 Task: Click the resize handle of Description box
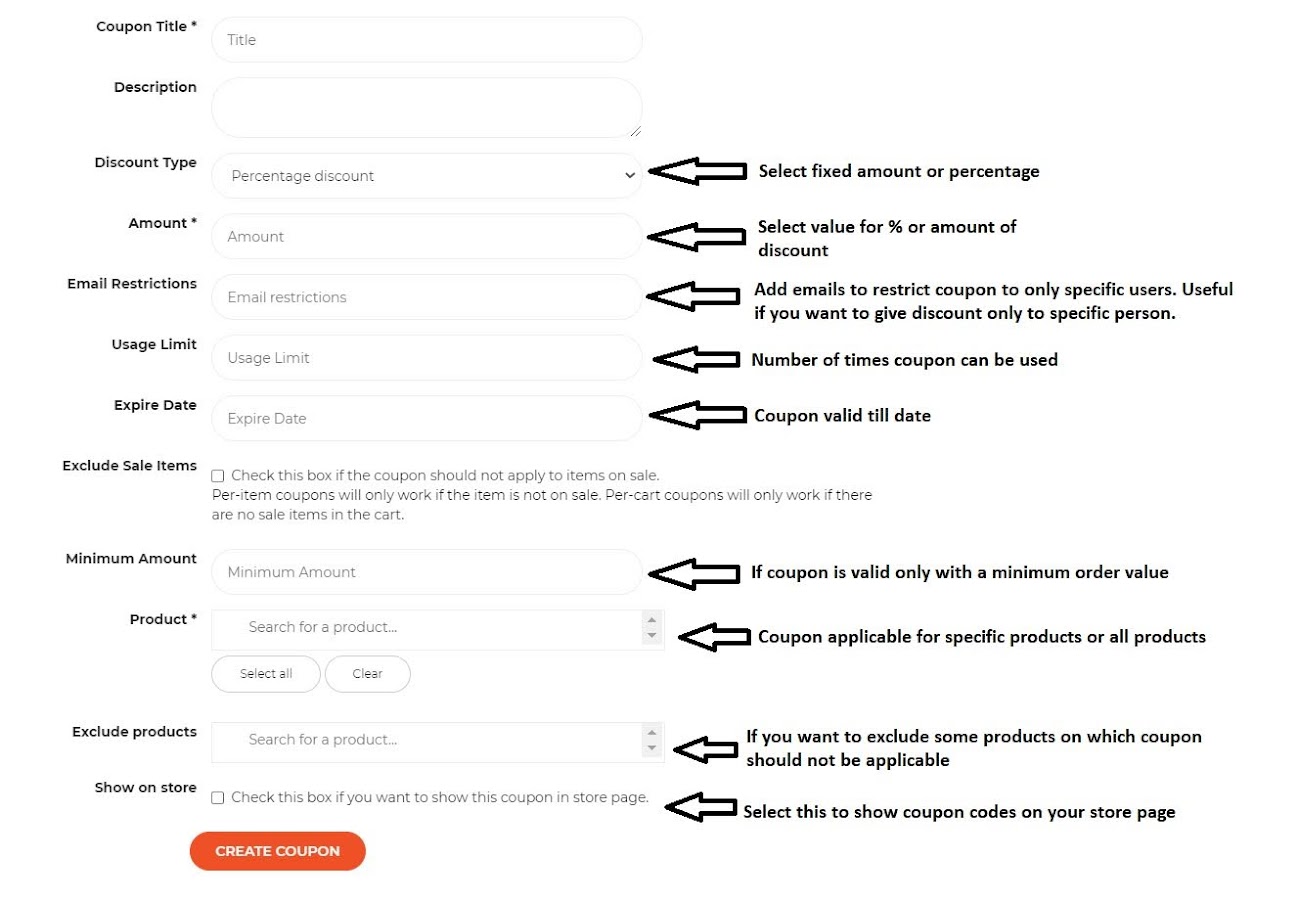click(x=635, y=131)
